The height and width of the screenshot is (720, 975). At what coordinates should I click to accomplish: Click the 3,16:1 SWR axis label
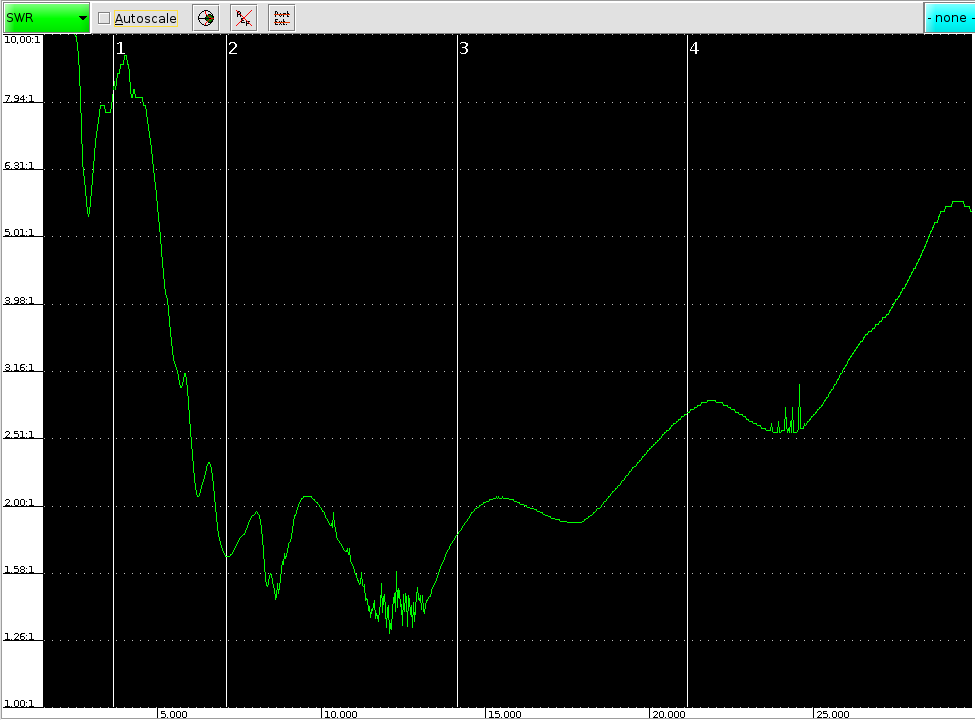click(21, 368)
